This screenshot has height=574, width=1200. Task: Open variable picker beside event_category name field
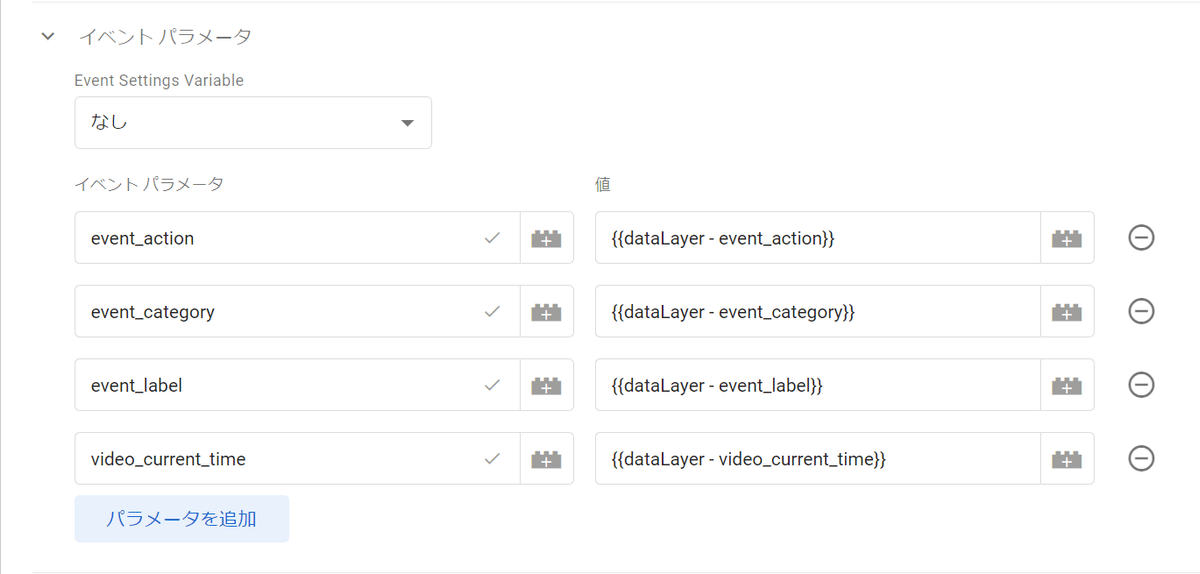coord(546,312)
